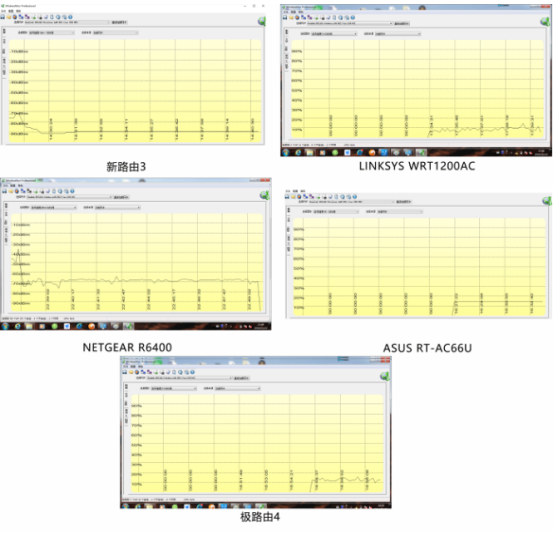554x533 pixels.
Task: Click the round blue help icon in 新路由3 toolbar
Action: coord(70,17)
